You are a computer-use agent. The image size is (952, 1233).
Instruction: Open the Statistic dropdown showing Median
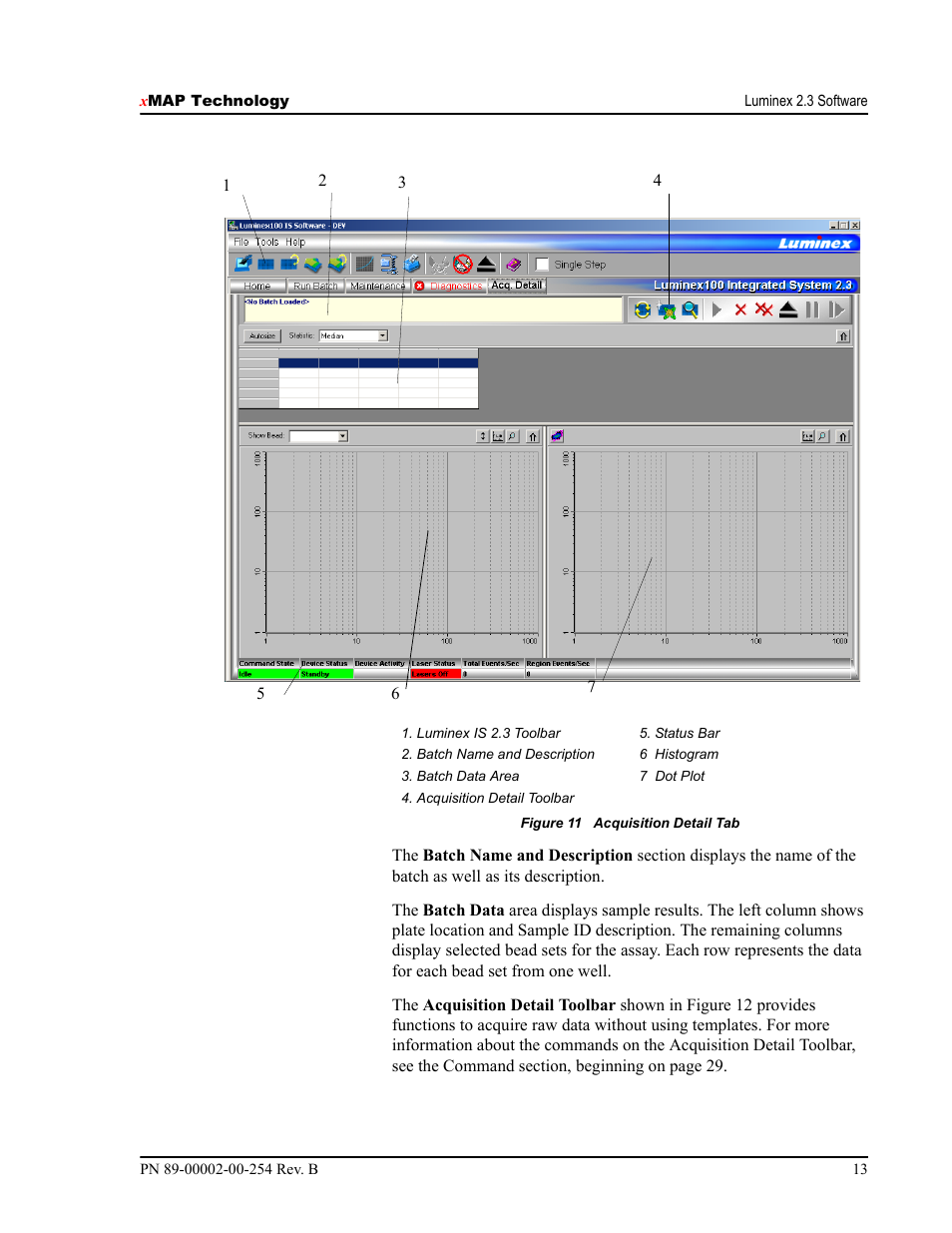pos(353,336)
